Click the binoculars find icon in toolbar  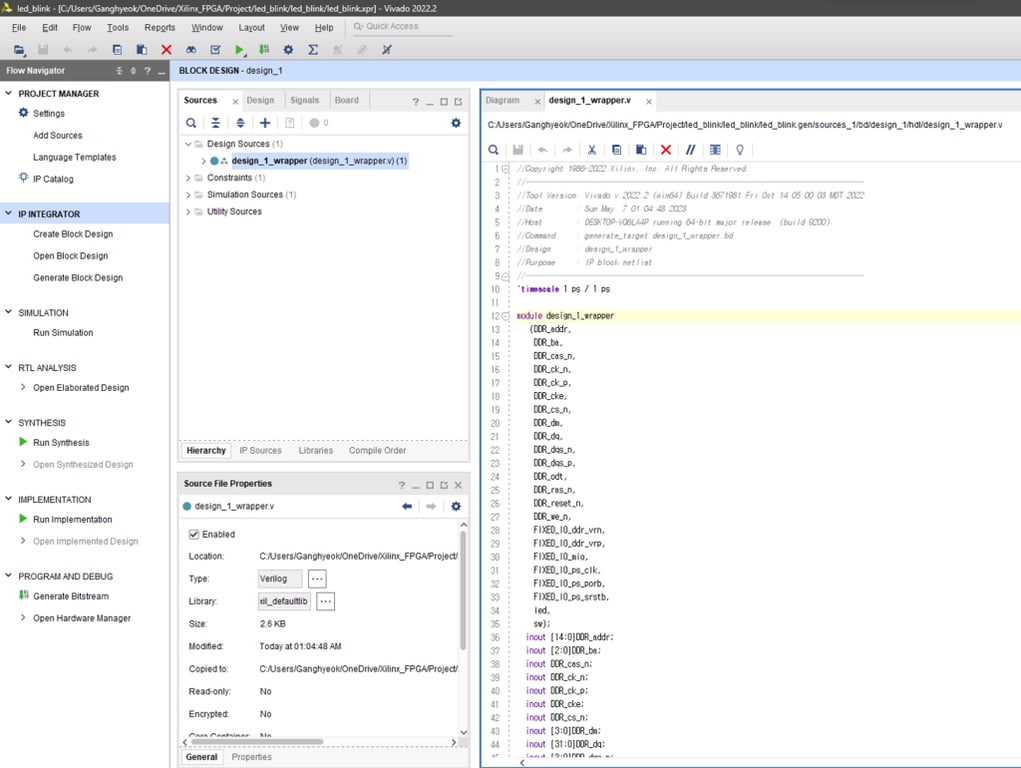click(x=191, y=50)
